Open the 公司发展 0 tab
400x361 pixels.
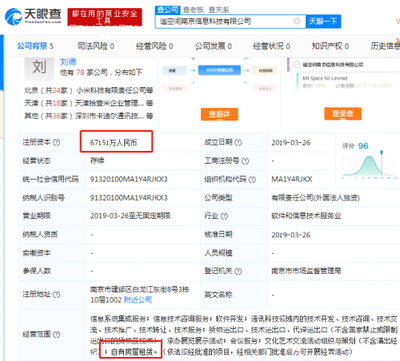(x=213, y=46)
